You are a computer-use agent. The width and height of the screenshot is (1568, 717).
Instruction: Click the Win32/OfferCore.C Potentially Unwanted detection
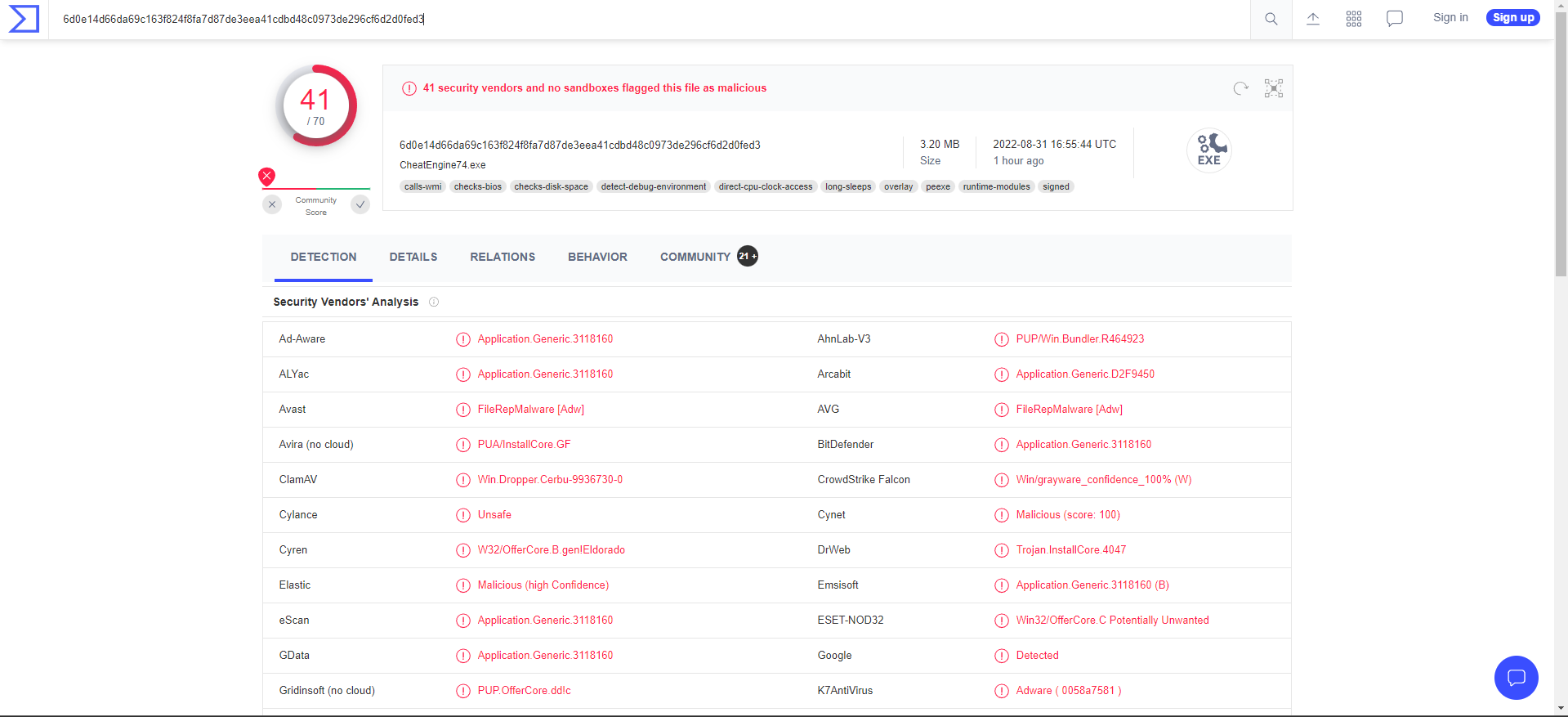[1113, 621]
